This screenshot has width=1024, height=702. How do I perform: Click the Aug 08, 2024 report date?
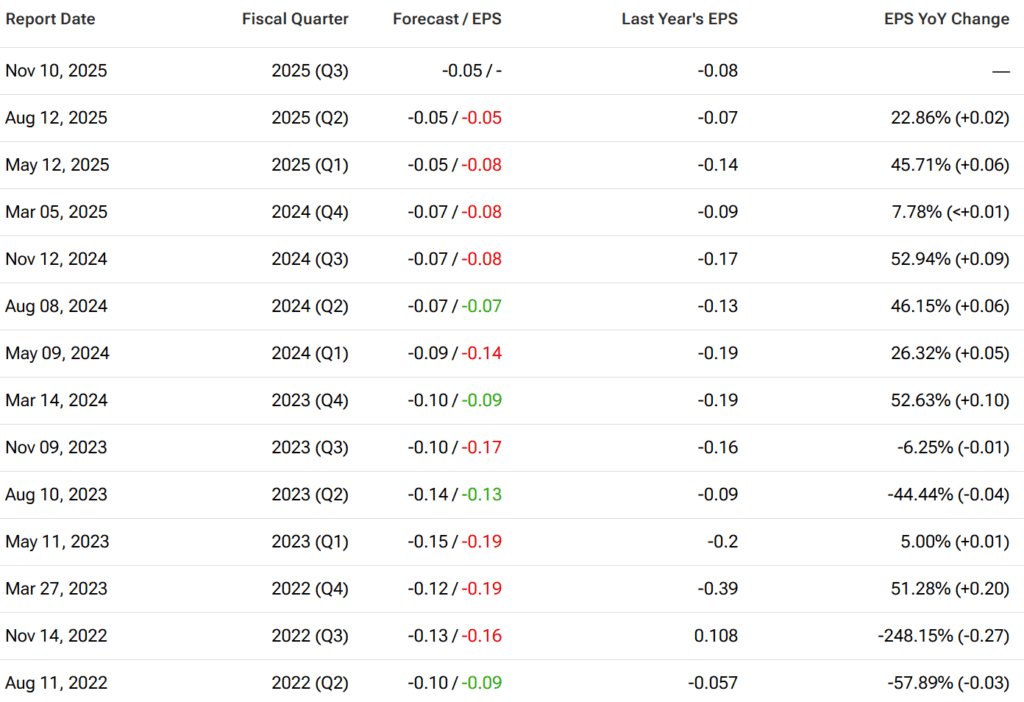point(57,306)
